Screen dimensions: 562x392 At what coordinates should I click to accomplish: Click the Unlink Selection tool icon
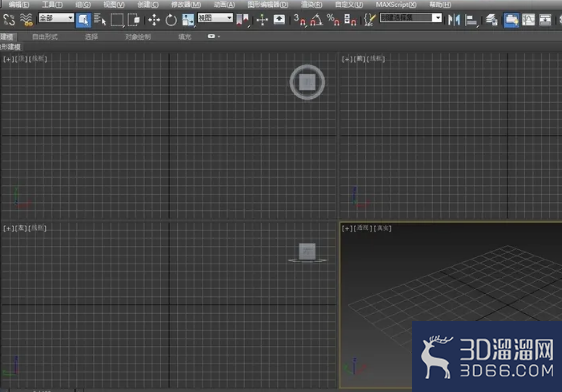point(9,19)
